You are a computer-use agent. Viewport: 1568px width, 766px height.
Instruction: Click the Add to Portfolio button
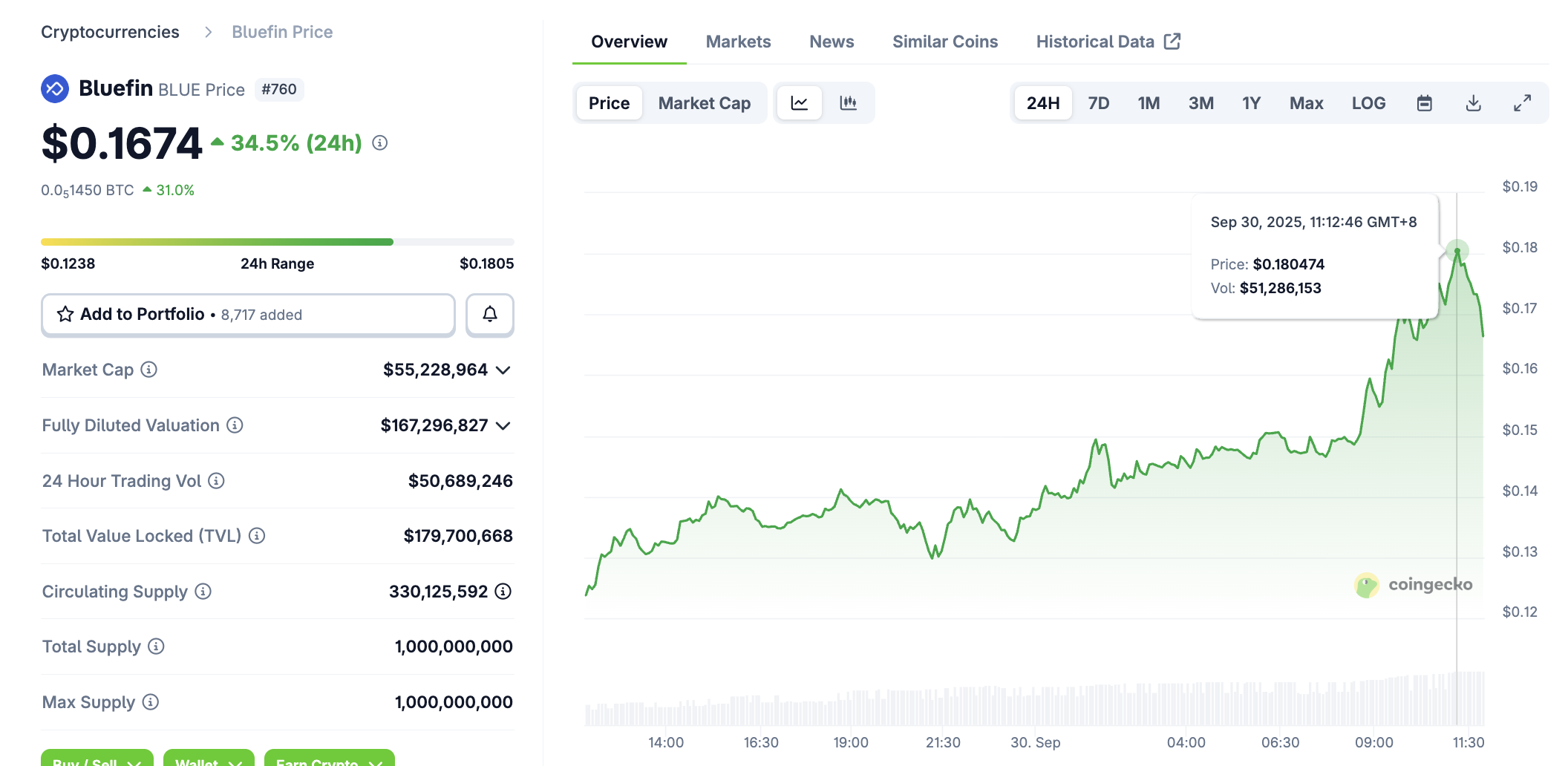(x=248, y=315)
